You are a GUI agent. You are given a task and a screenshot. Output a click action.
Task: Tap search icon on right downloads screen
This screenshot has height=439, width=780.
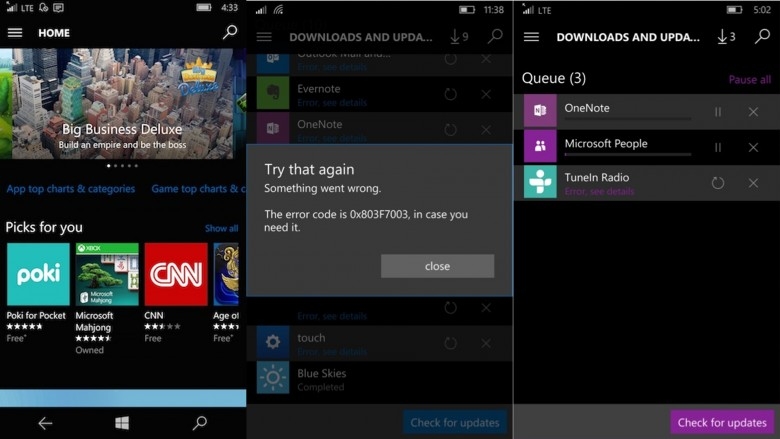click(x=762, y=36)
